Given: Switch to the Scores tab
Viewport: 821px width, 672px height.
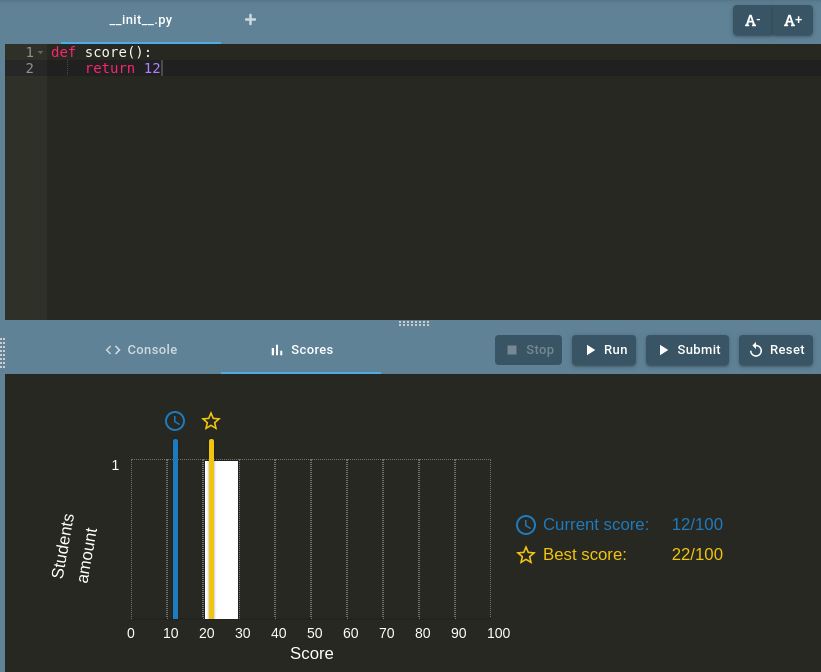Looking at the screenshot, I should click(301, 350).
